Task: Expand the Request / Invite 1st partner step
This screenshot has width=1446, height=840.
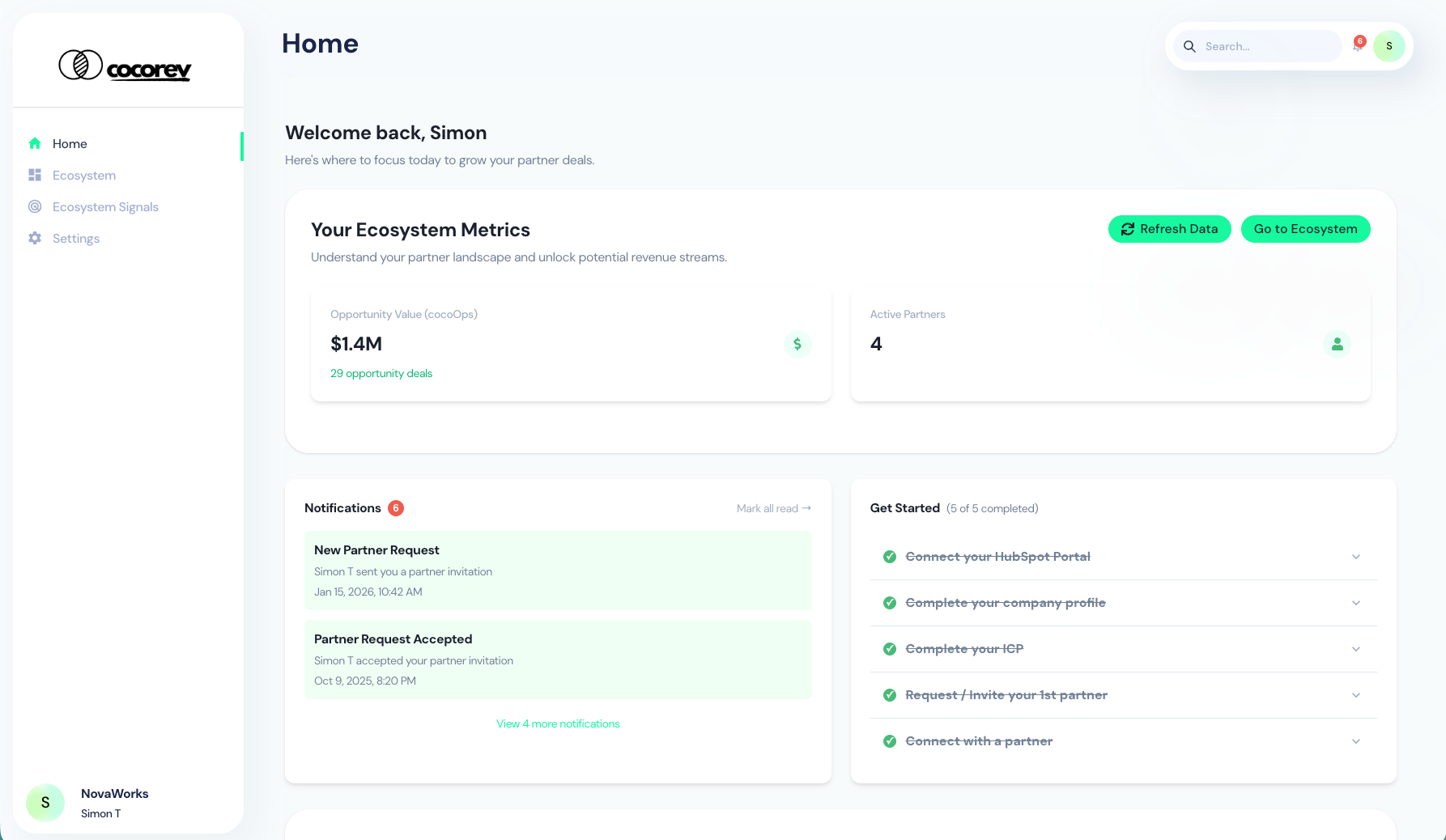Action: 1355,695
